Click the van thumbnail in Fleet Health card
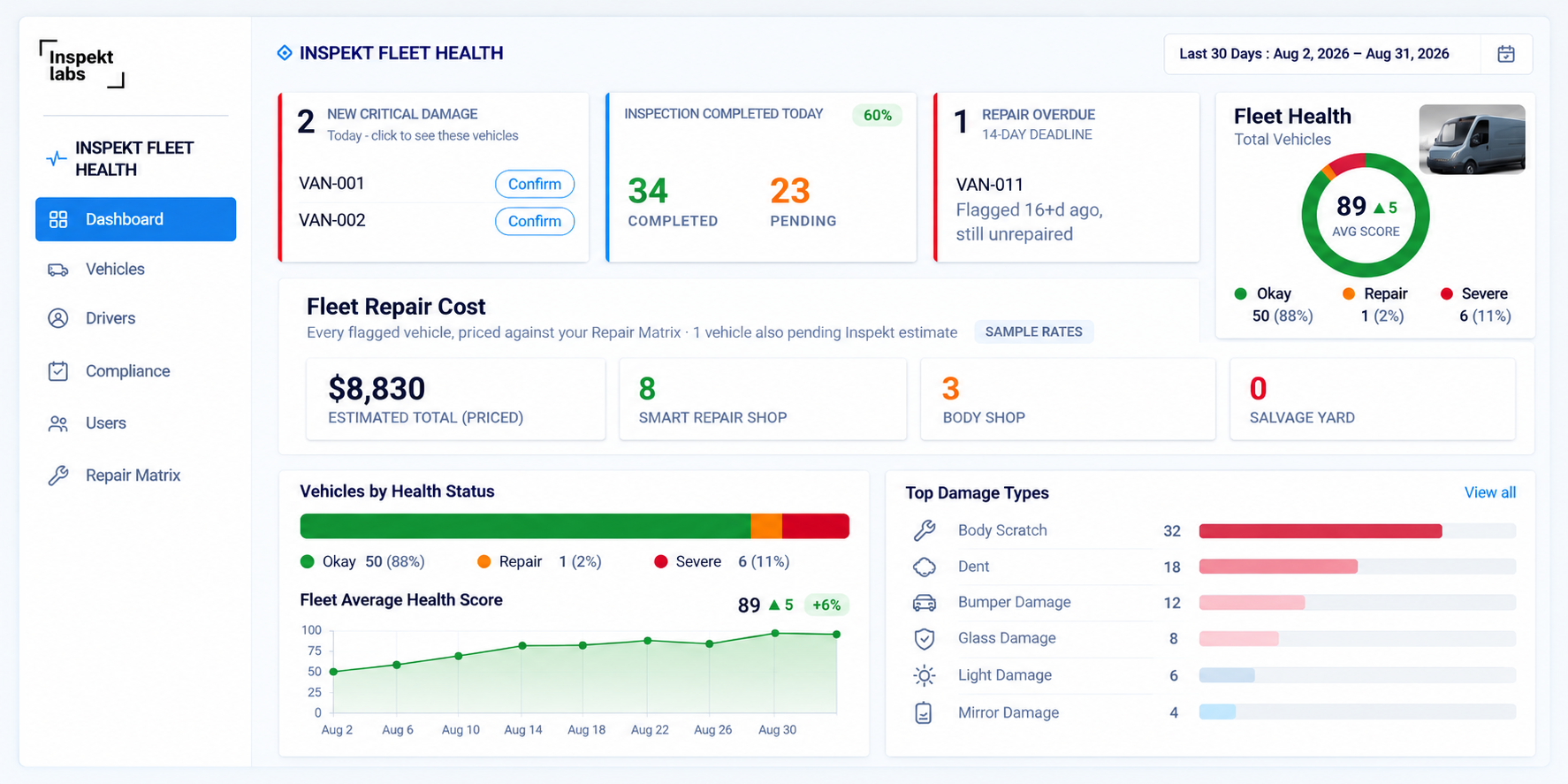The height and width of the screenshot is (784, 1568). point(1472,140)
